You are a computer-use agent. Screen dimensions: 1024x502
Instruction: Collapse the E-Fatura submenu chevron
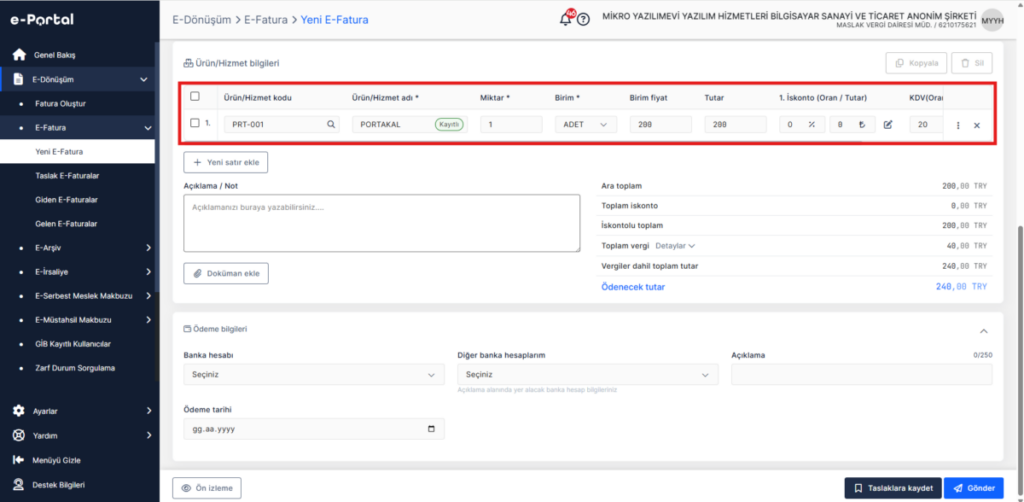click(148, 128)
